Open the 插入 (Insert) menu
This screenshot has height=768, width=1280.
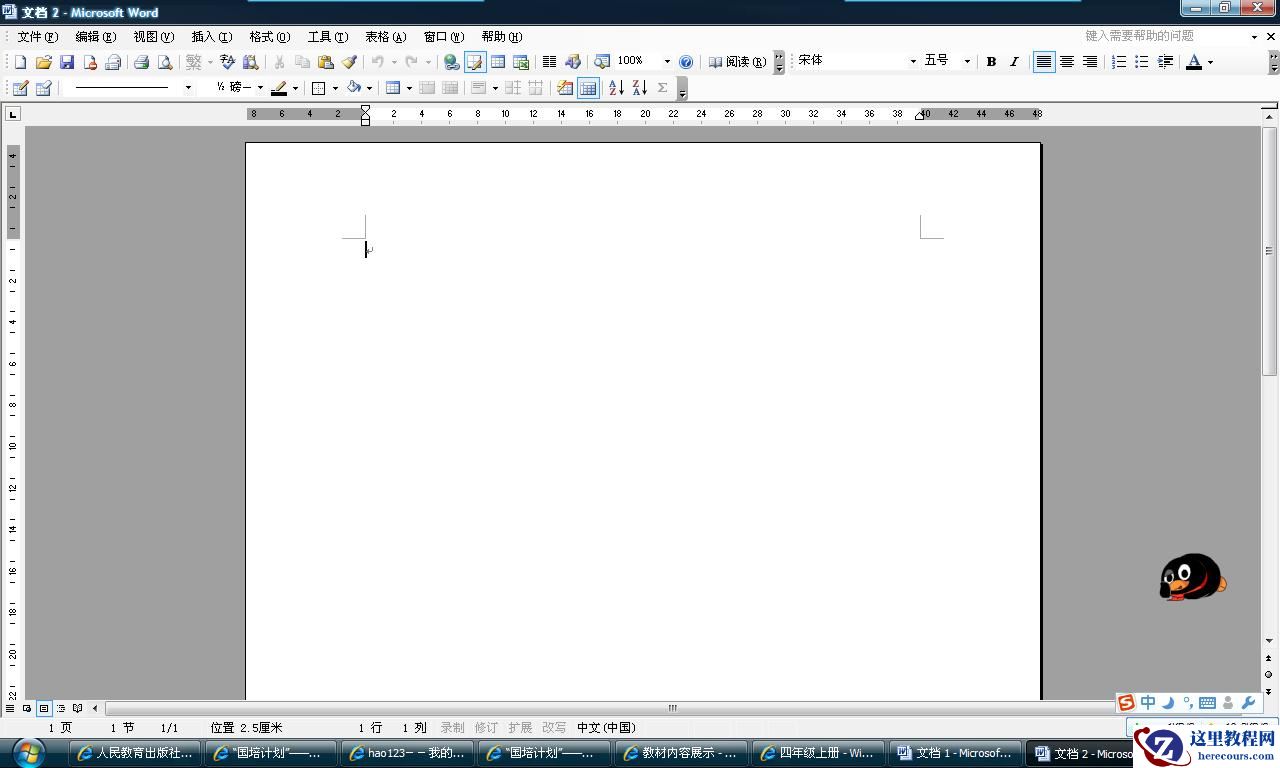point(211,37)
